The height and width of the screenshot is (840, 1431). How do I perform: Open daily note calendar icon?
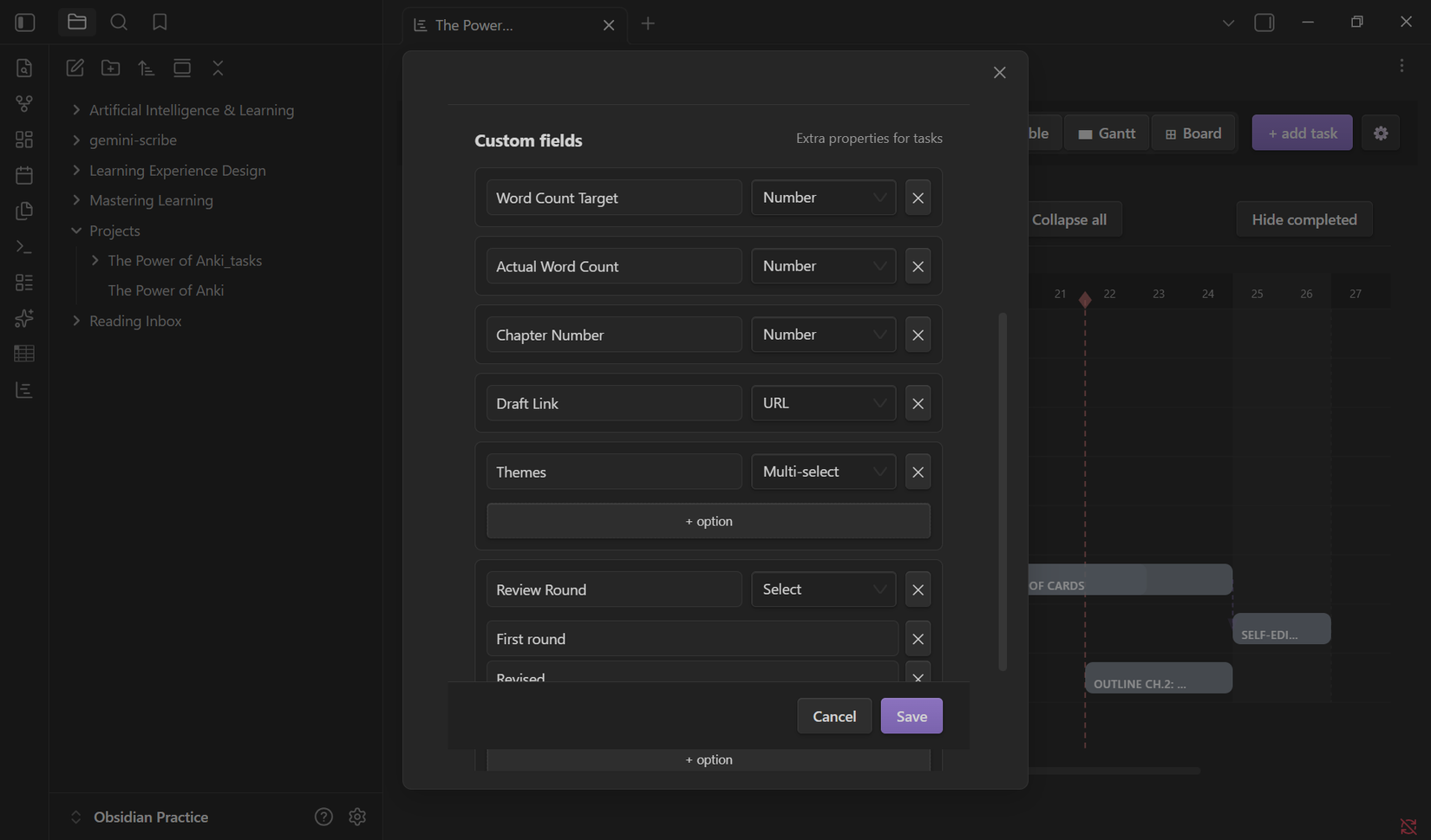(x=24, y=175)
